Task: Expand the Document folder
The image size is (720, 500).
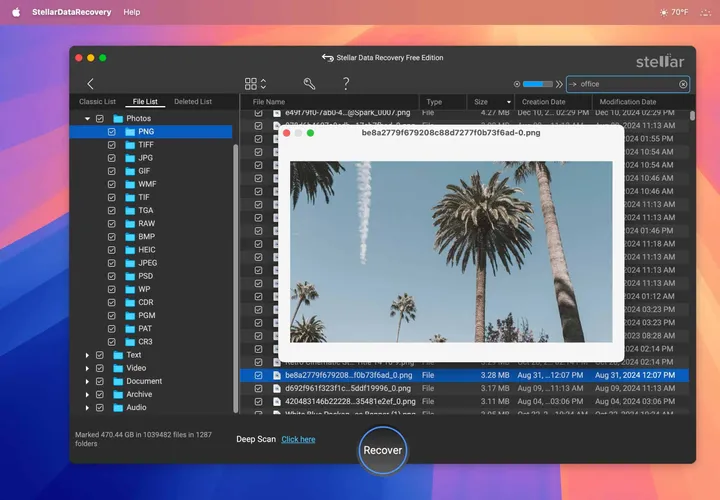Action: (x=87, y=381)
